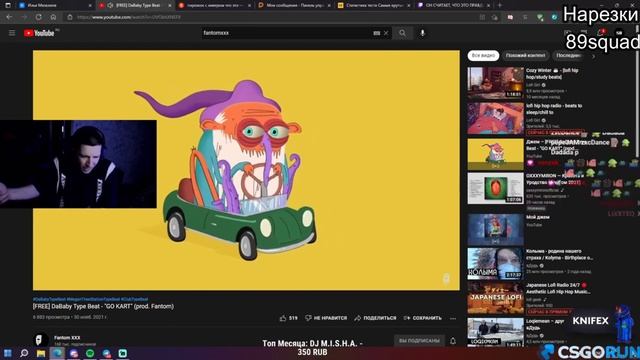640x360 pixels.
Task: Open Windows taskbar search
Action: pyautogui.click(x=24, y=353)
